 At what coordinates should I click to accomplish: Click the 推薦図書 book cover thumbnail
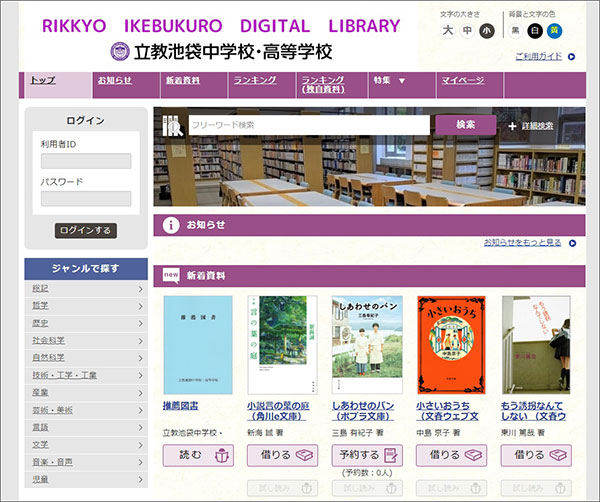pyautogui.click(x=198, y=345)
